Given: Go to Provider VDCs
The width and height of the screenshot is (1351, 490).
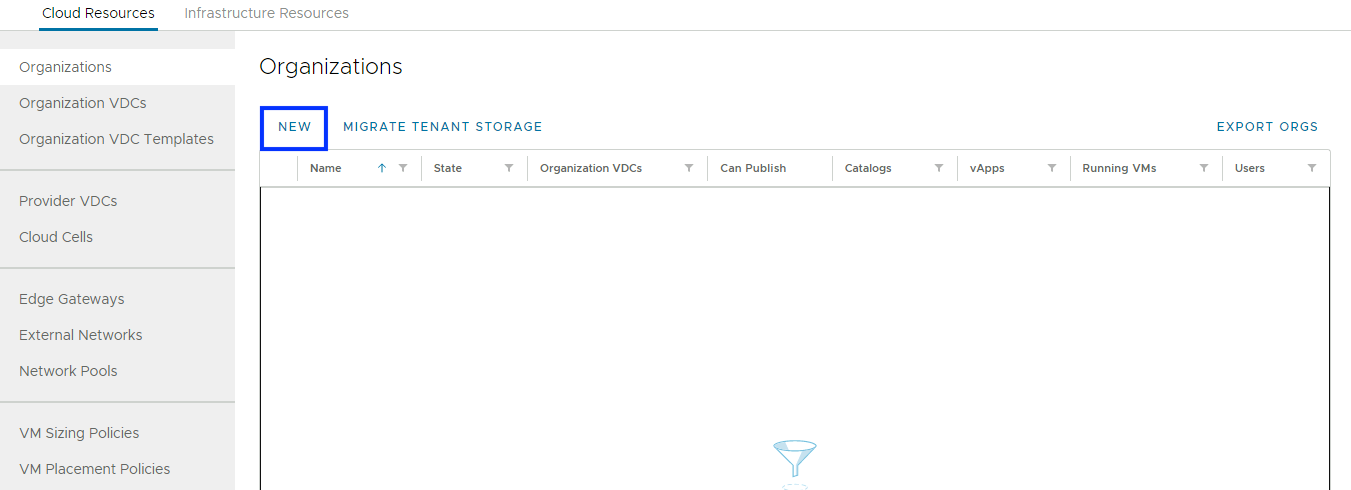Looking at the screenshot, I should click(x=68, y=201).
